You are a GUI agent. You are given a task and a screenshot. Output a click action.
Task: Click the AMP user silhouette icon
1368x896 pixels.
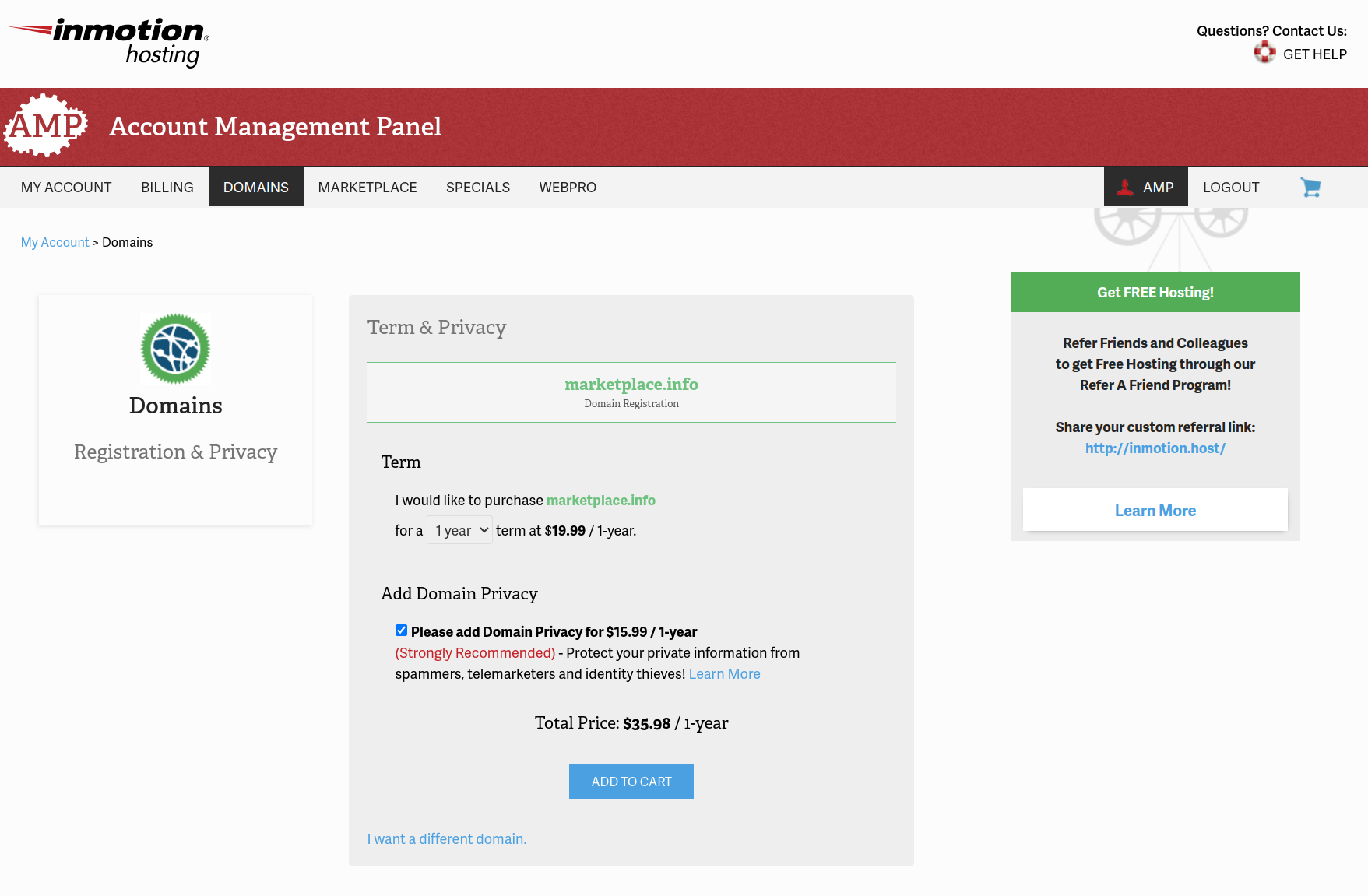coord(1125,188)
